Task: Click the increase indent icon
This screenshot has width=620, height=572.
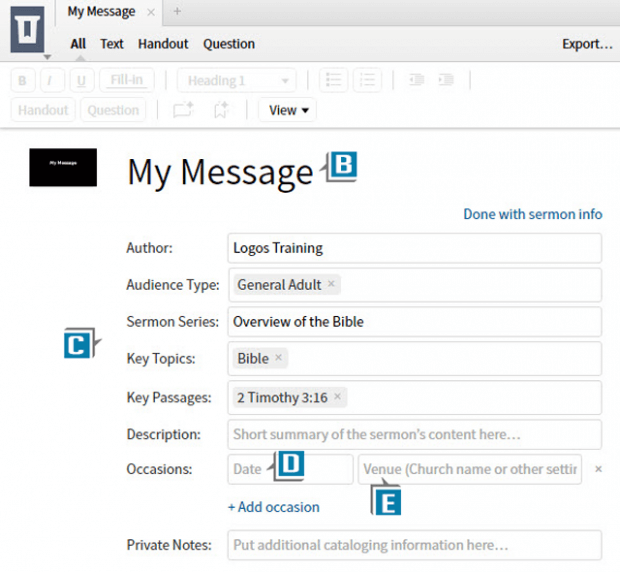Action: pyautogui.click(x=446, y=80)
